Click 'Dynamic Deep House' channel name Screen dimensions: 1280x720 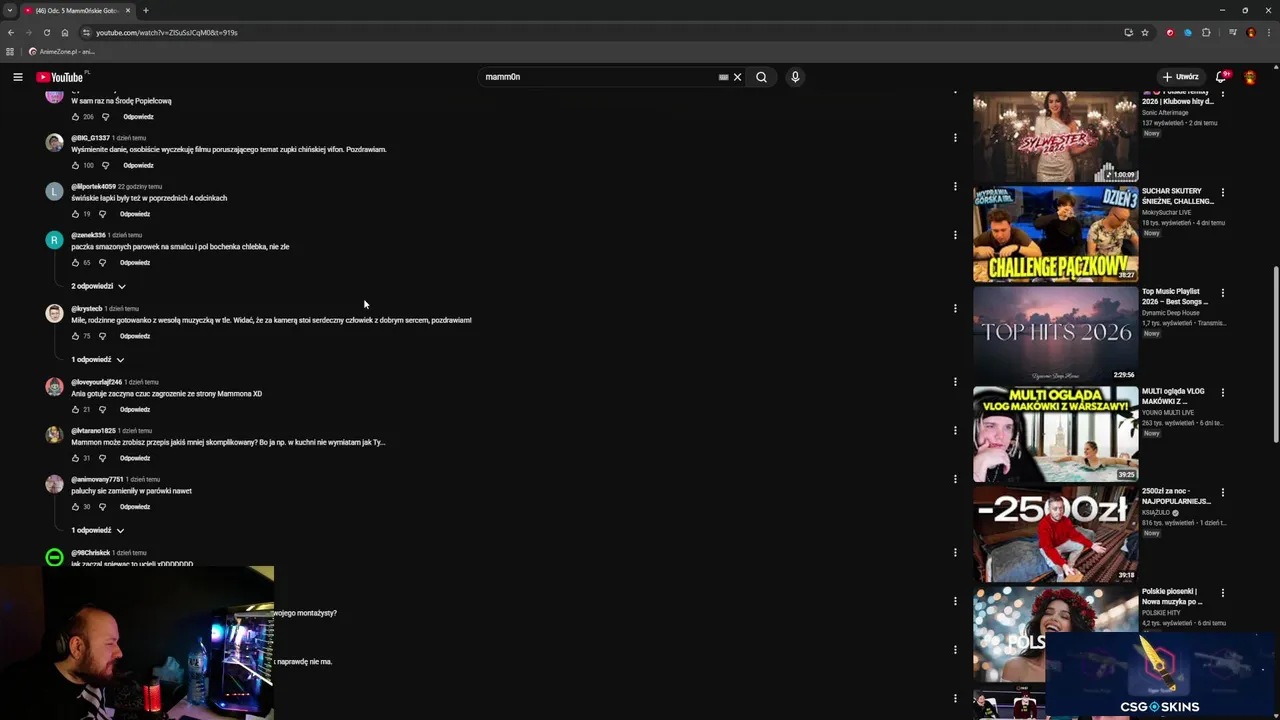1171,313
